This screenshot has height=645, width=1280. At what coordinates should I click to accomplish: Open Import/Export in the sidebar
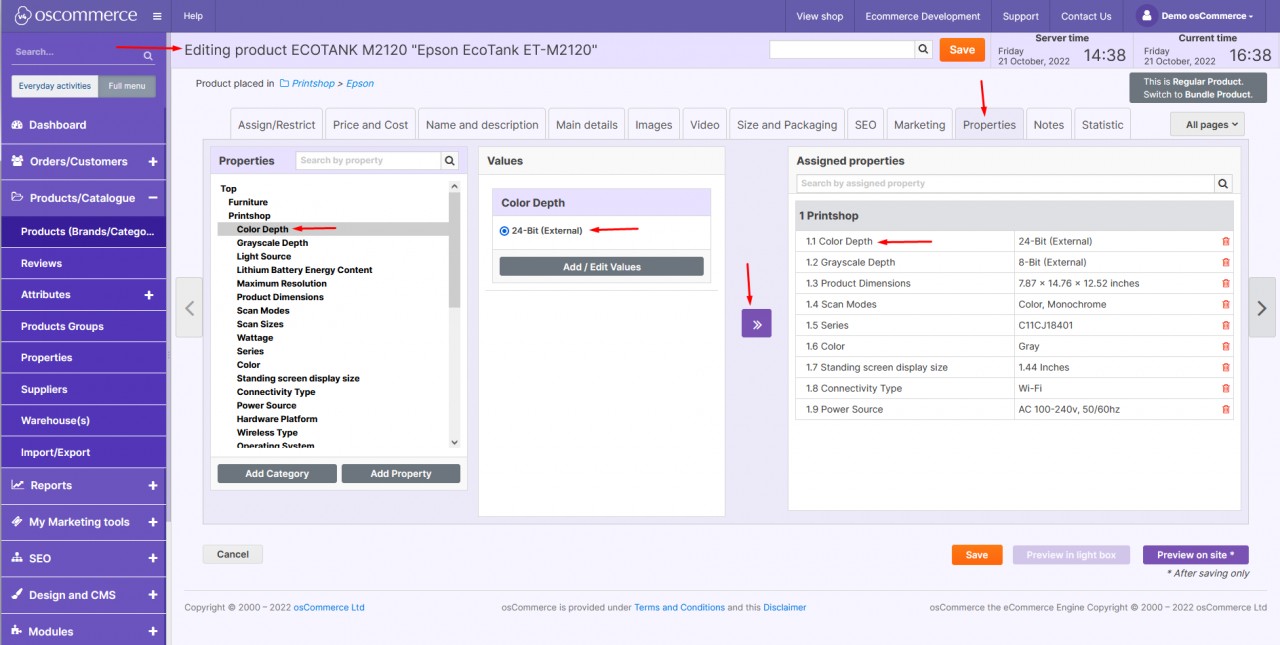[x=83, y=452]
